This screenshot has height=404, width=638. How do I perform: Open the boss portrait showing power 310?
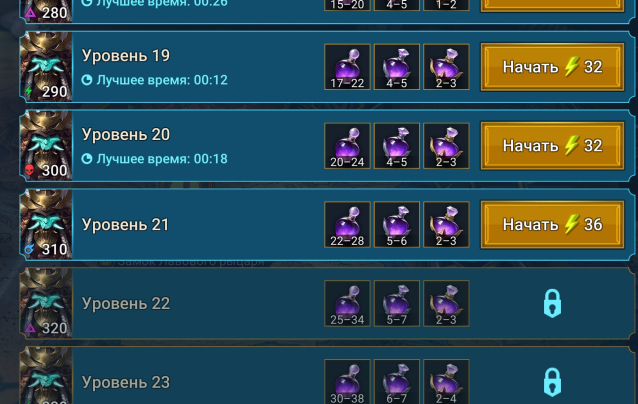[46, 225]
